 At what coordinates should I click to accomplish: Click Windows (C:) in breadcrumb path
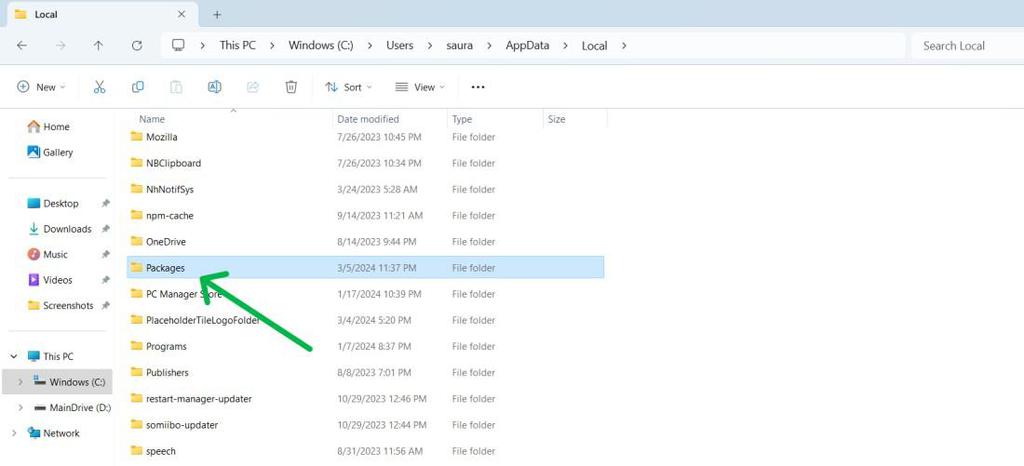click(x=321, y=46)
